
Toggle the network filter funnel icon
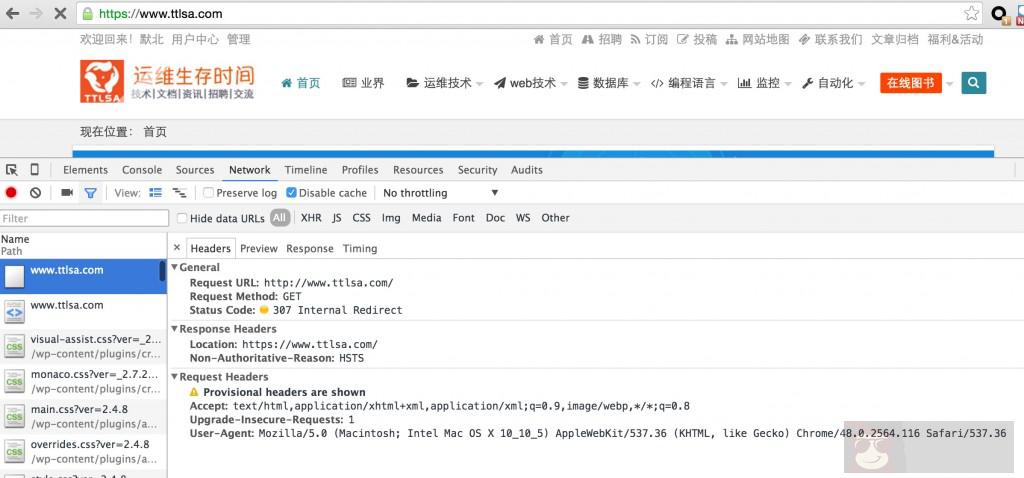(90, 193)
